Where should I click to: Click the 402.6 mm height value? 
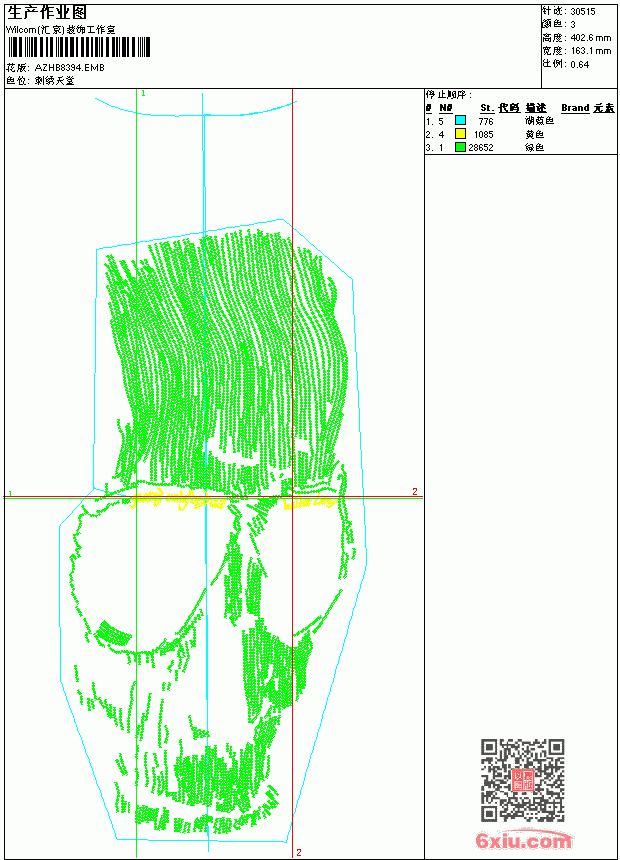click(x=590, y=37)
